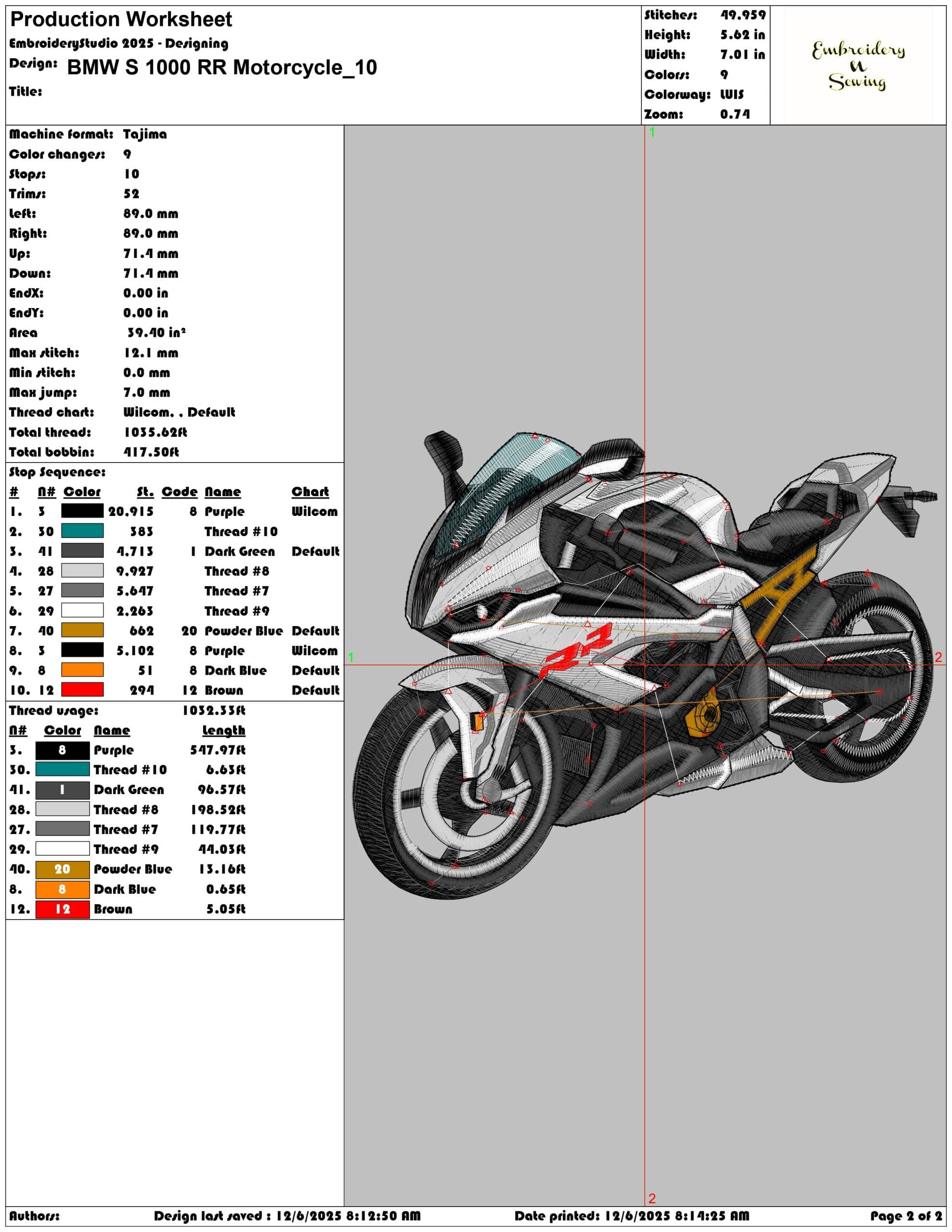Click the red RR lettering on the motorcycle fairing
This screenshot has width=952, height=1232.
[576, 651]
